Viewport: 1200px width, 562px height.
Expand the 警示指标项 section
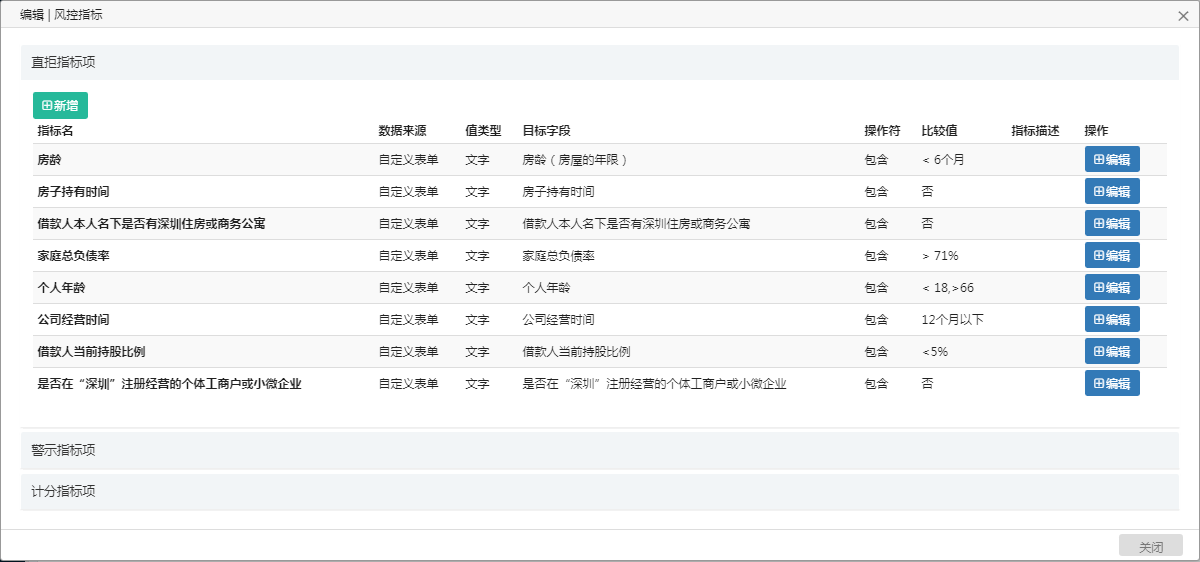pyautogui.click(x=64, y=451)
